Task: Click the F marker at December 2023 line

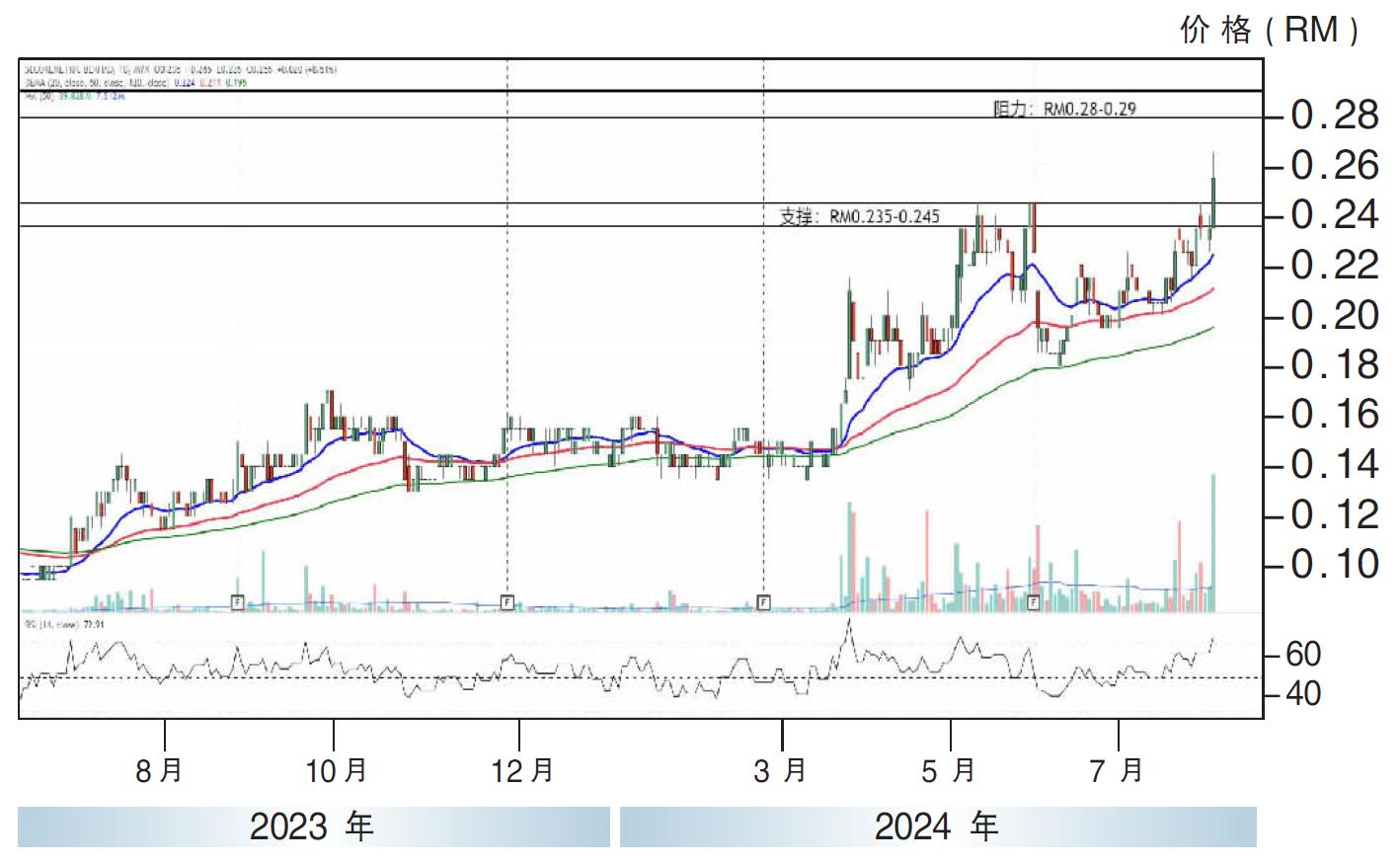Action: click(x=506, y=601)
